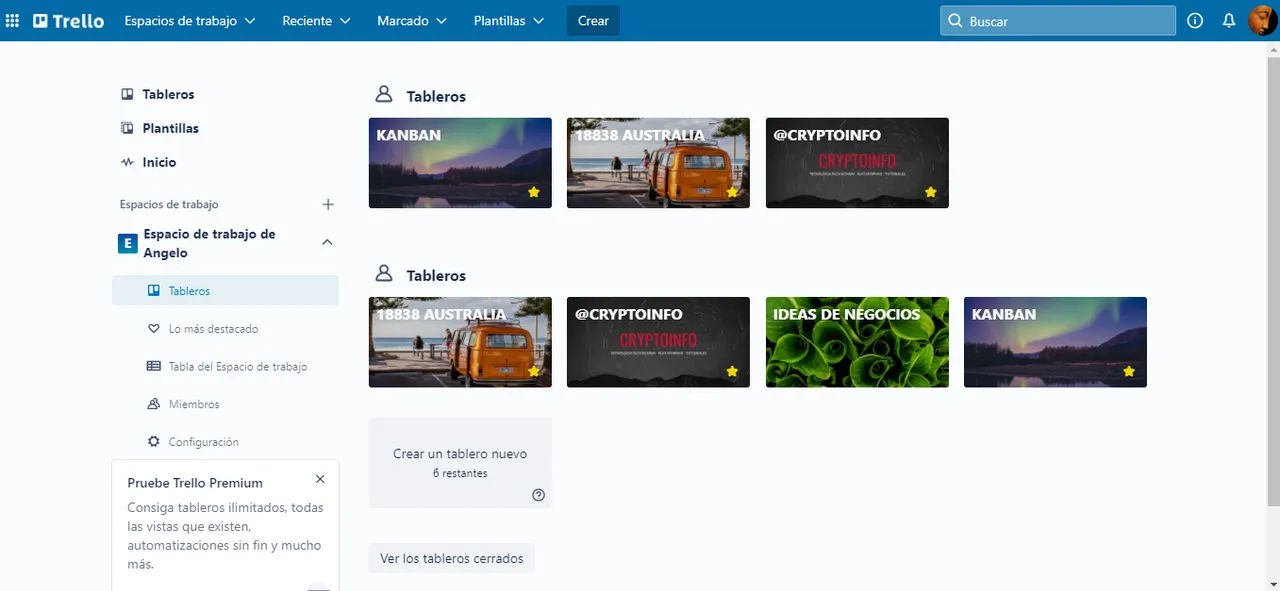1280x591 pixels.
Task: Click Ver los tableros cerrados
Action: click(452, 559)
